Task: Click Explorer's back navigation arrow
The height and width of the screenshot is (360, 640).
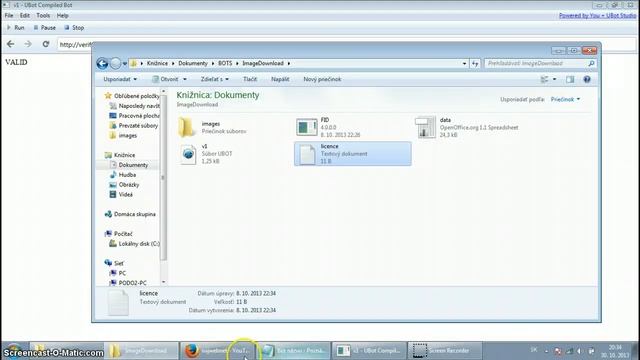Action: [102, 63]
